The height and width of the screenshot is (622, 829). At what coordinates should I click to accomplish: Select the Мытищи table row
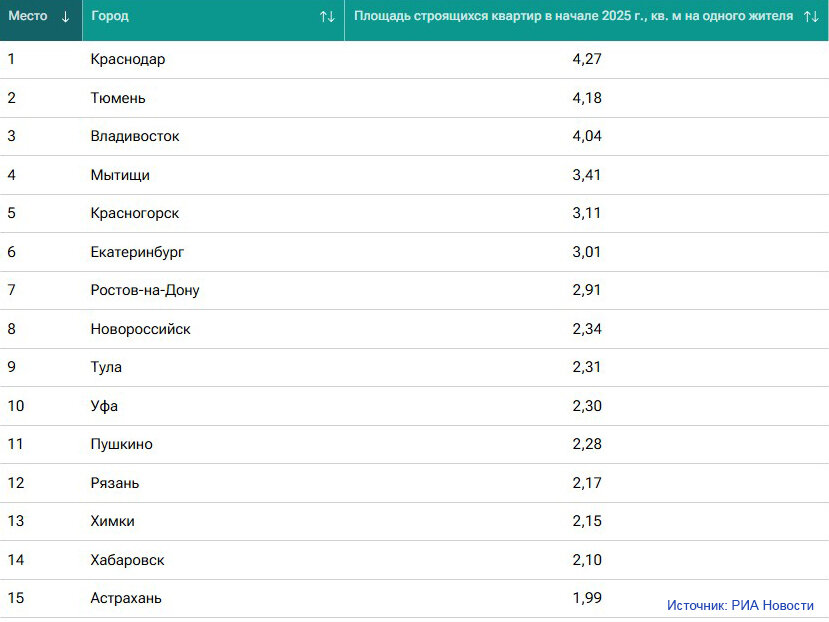(414, 175)
